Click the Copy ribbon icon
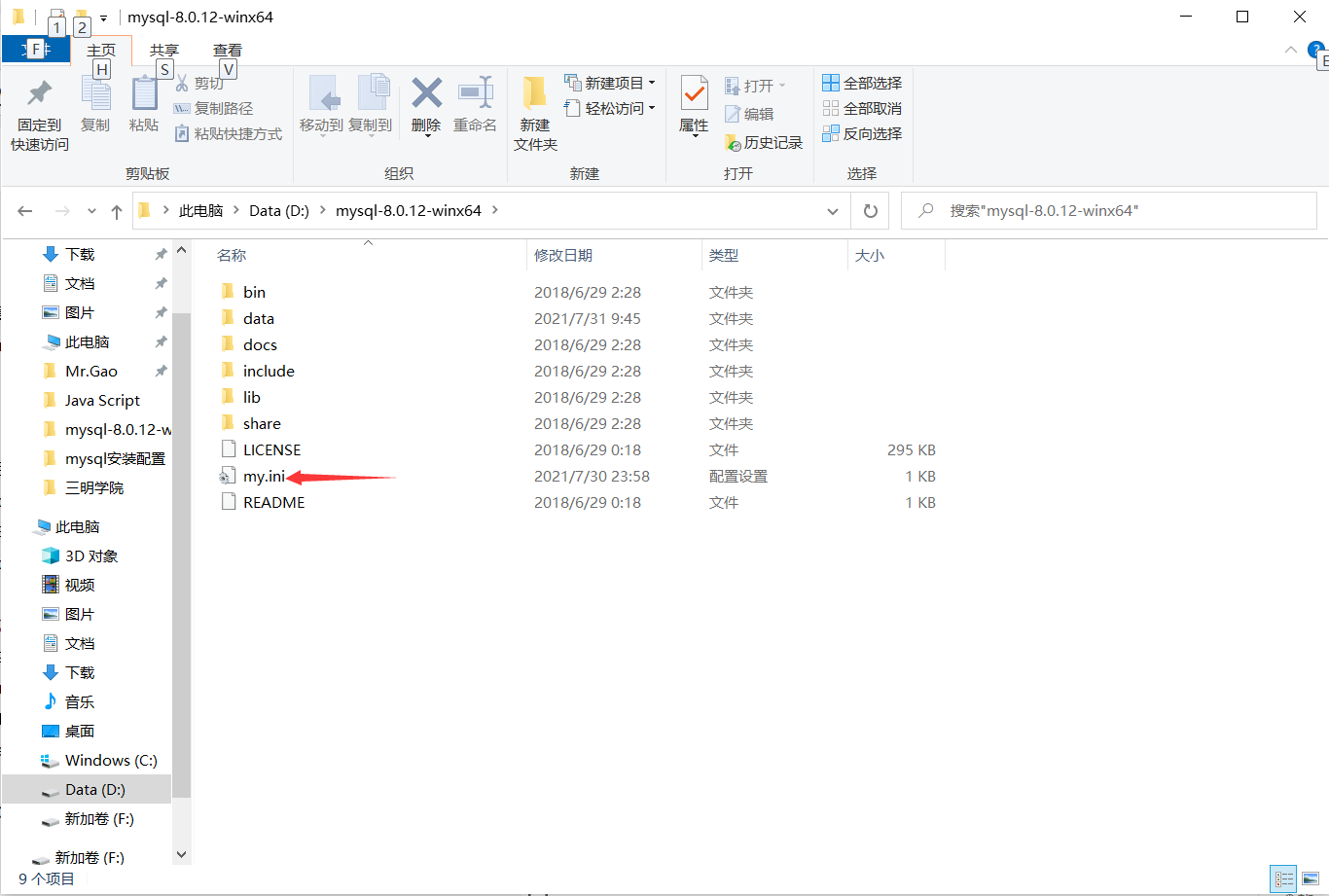This screenshot has height=896, width=1329. [x=95, y=94]
